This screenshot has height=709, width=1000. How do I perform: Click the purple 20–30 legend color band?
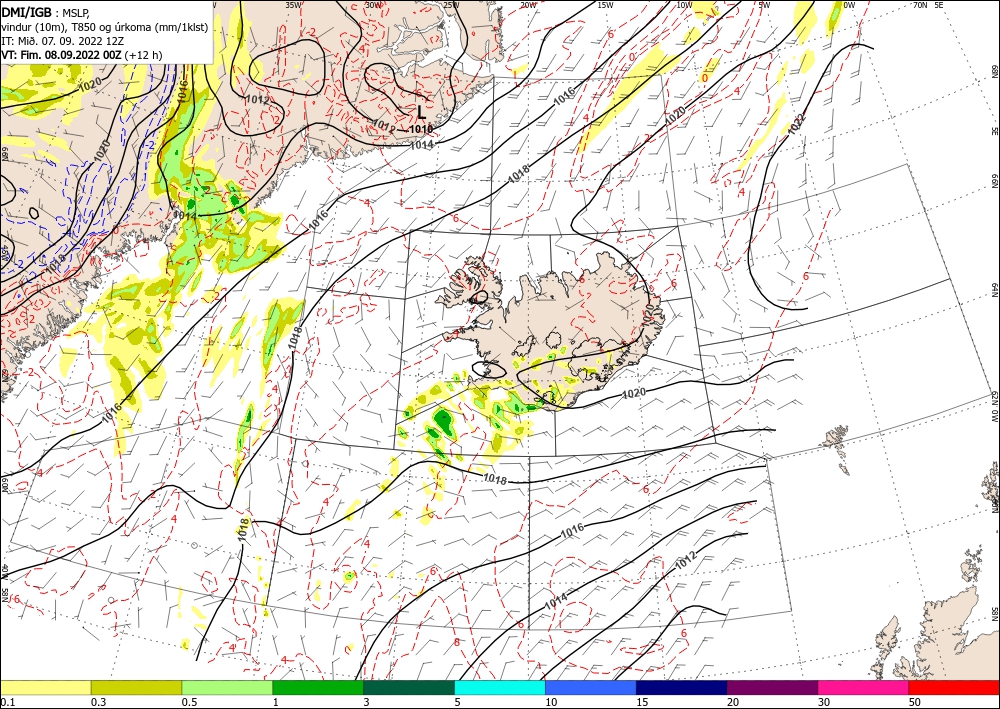coord(772,687)
